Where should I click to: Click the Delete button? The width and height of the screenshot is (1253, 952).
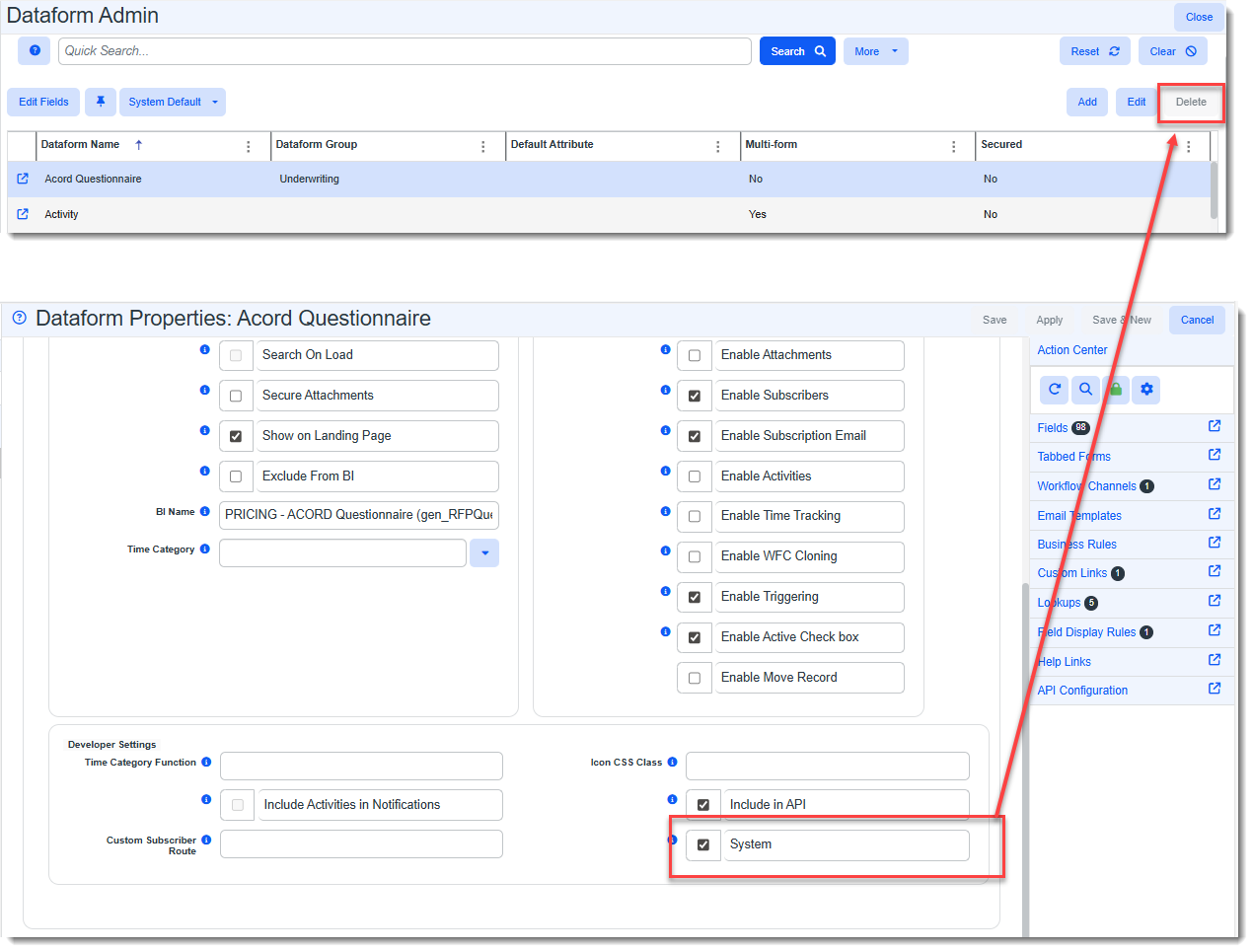[1191, 102]
